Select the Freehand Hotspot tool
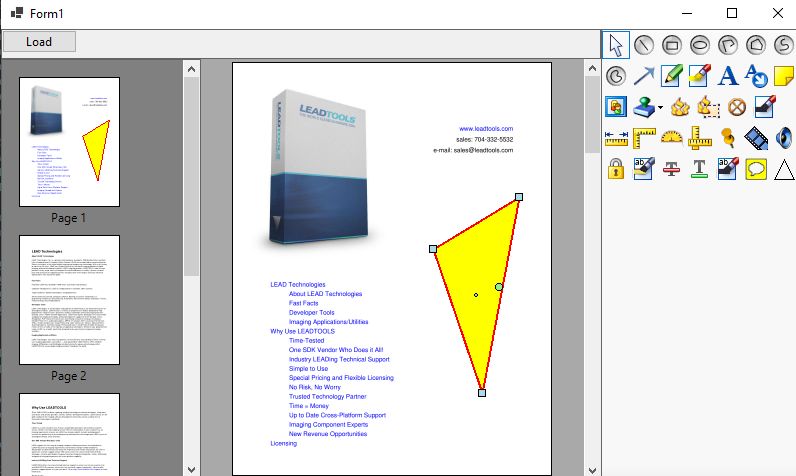Viewport: 796px width, 476px height. coord(709,107)
